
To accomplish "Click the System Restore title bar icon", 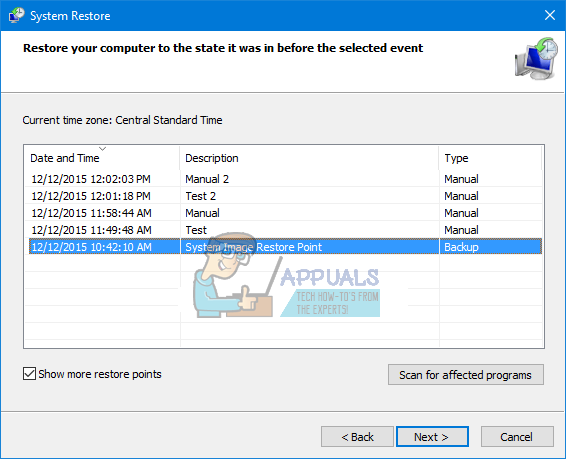I will tap(16, 16).
